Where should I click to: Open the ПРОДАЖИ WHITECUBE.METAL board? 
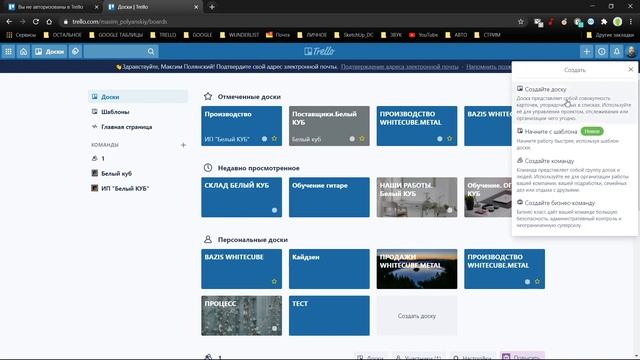pos(417,269)
